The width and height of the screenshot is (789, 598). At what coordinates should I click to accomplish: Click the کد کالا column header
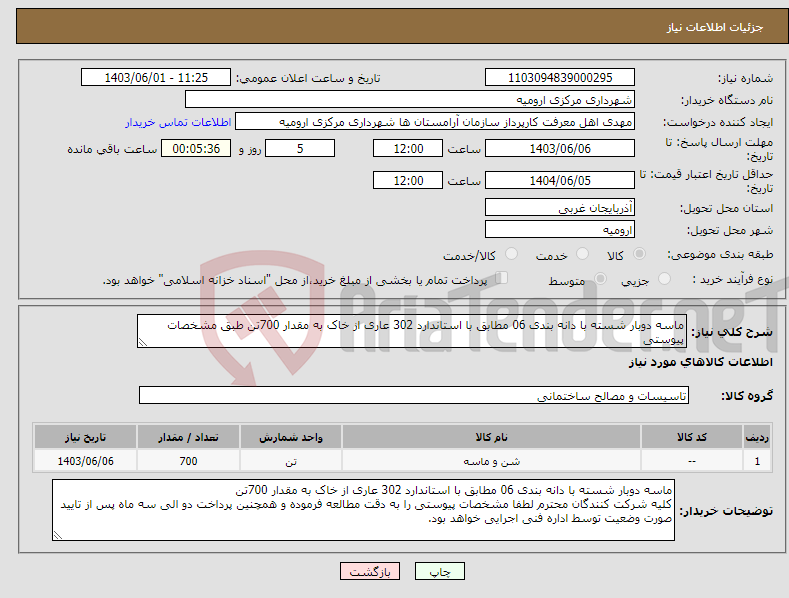[691, 437]
